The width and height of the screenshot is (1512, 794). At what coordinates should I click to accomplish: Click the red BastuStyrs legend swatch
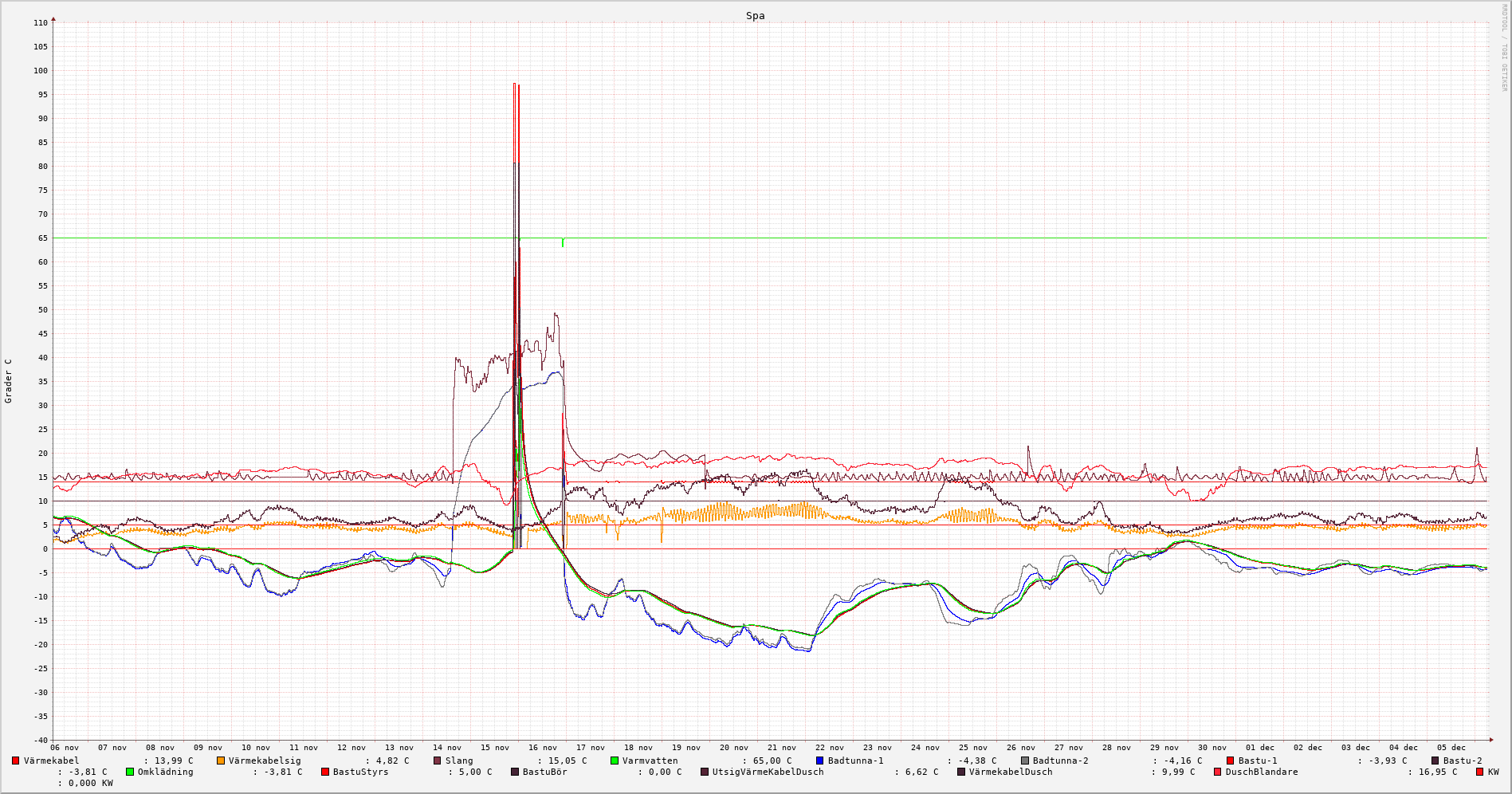(x=325, y=772)
